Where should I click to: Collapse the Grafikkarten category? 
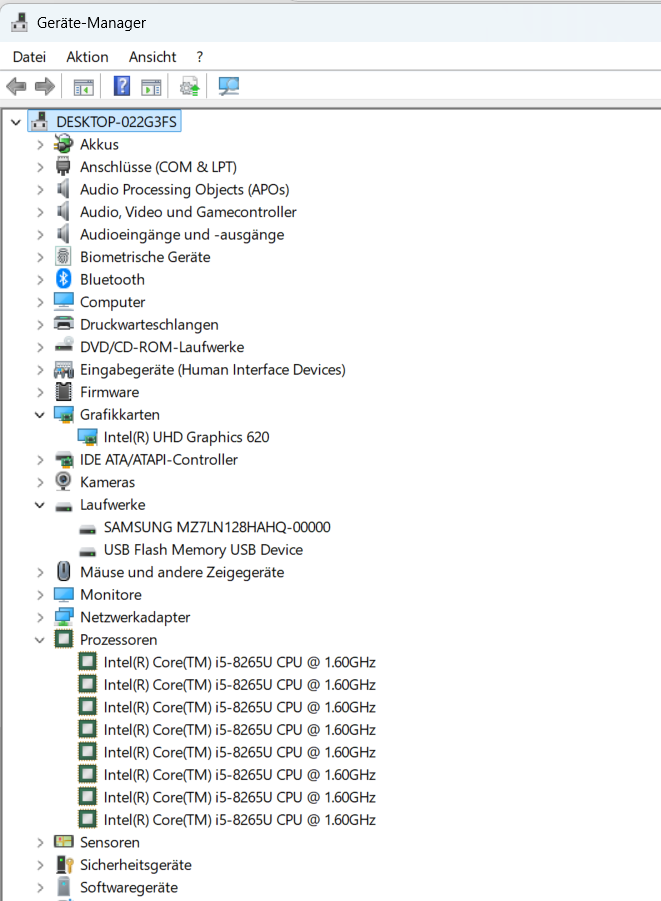[40, 415]
